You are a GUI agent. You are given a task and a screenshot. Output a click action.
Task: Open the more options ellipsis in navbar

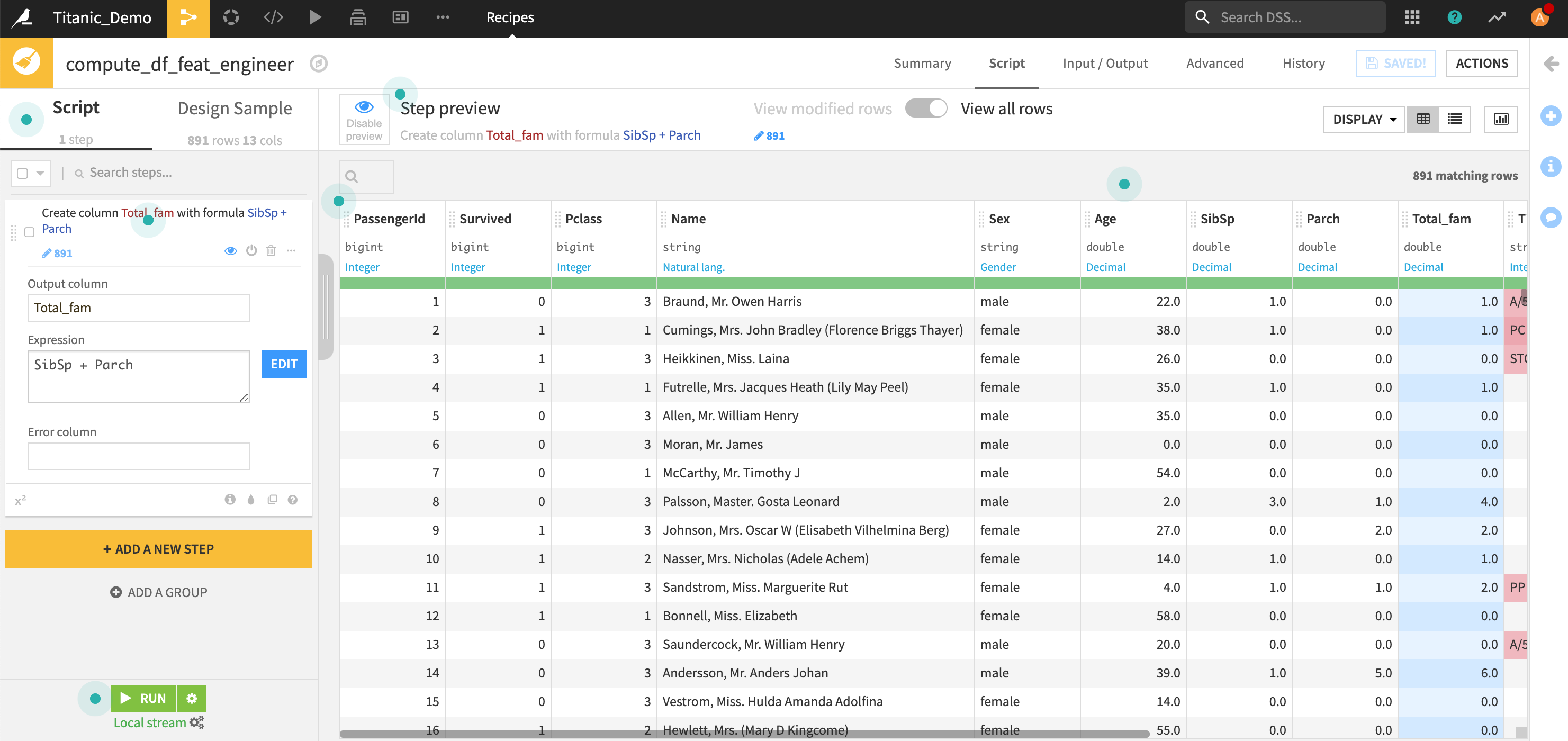(443, 17)
